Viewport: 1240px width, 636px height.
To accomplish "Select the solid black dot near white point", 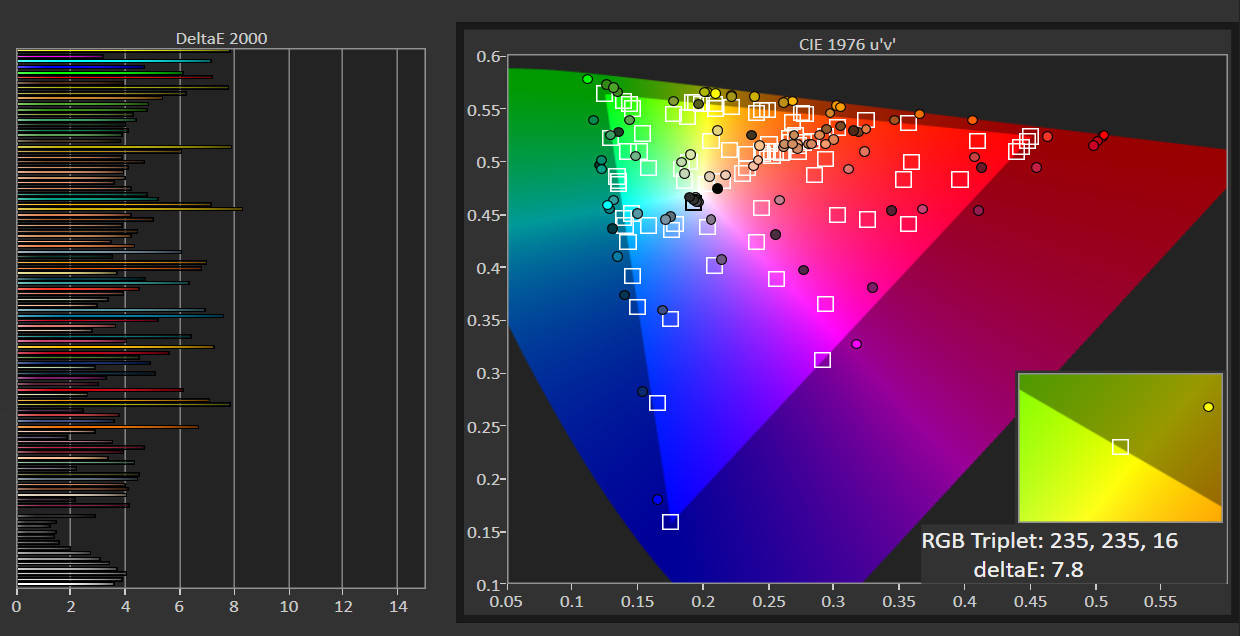I will 717,188.
